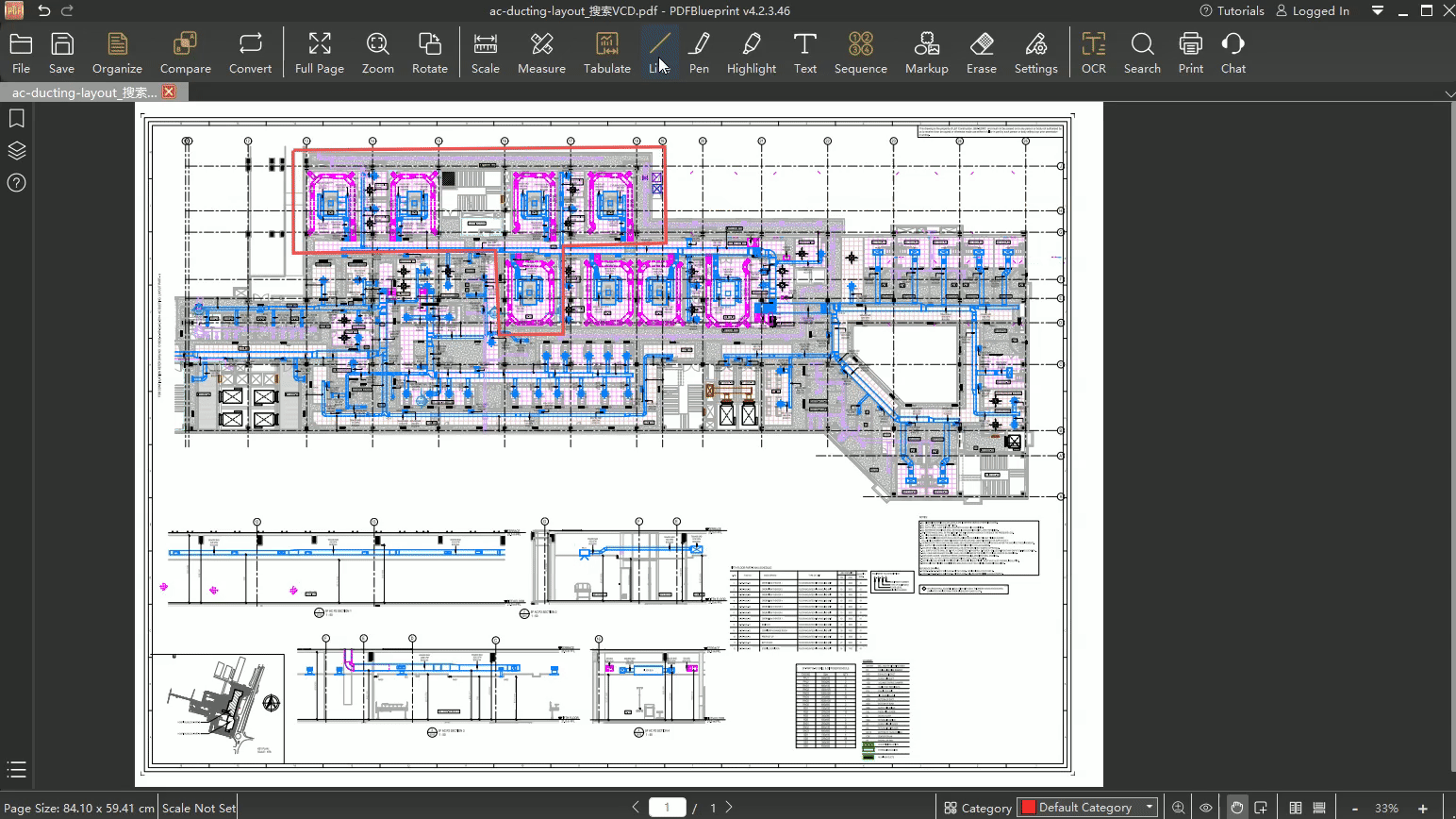This screenshot has width=1456, height=819.
Task: Open the Markup tool
Action: click(x=926, y=53)
